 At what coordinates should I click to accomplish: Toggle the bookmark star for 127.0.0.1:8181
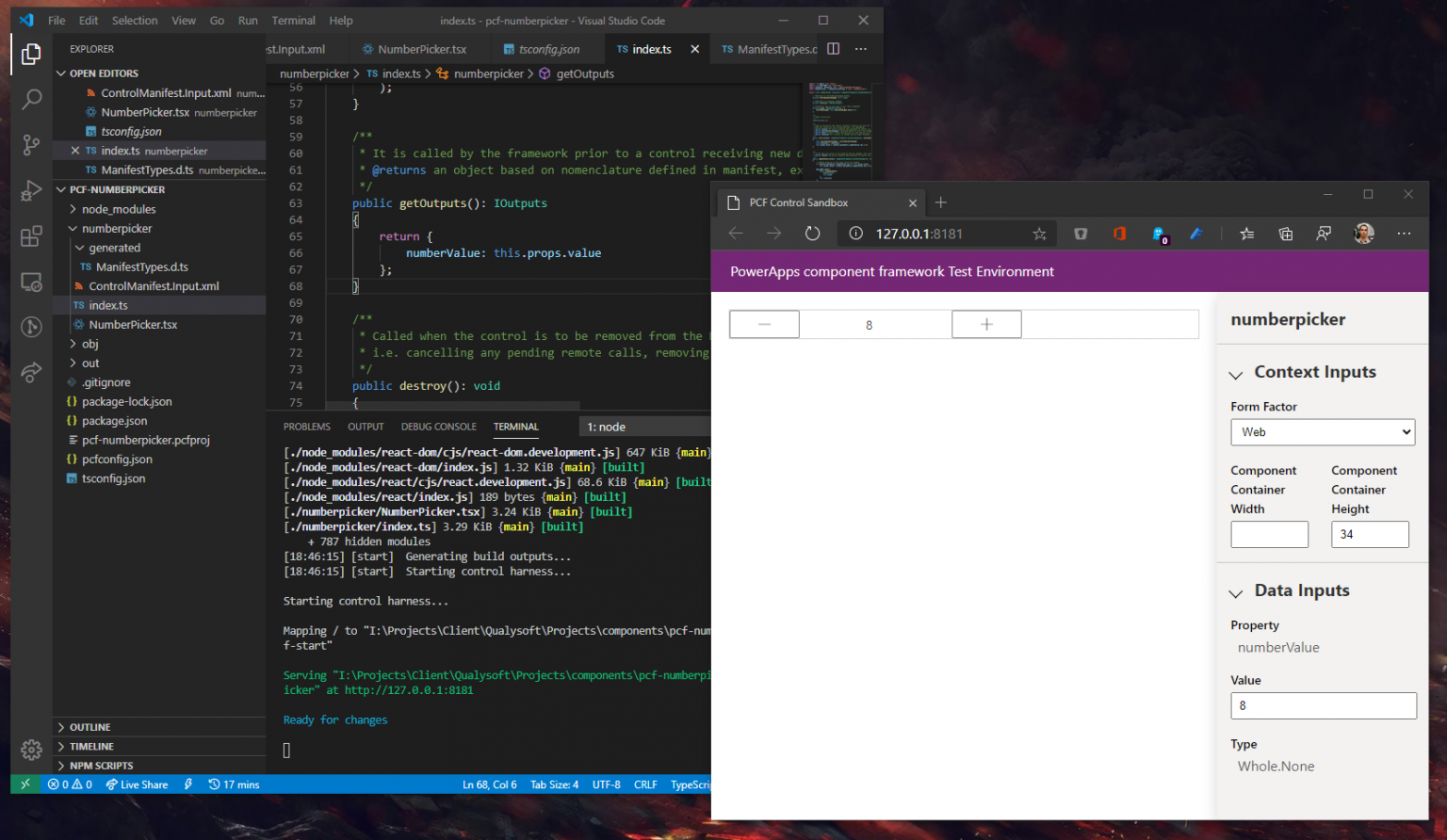coord(1039,234)
